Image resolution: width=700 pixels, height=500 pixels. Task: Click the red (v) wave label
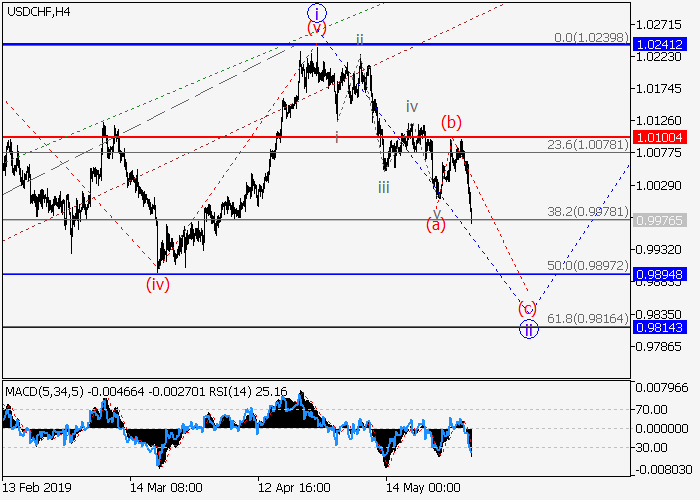pyautogui.click(x=317, y=28)
